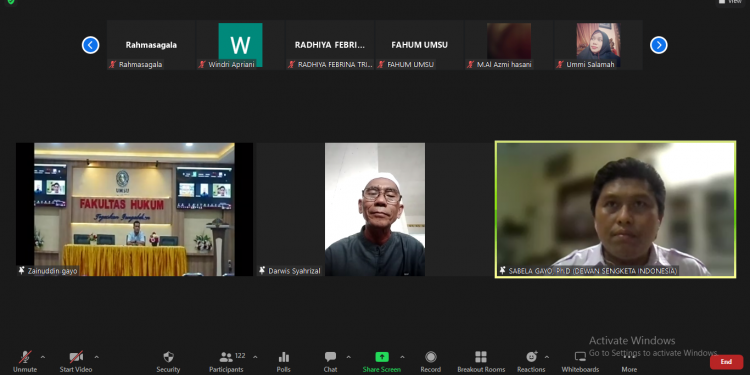The height and width of the screenshot is (375, 750).
Task: Click participants count 122
Action: [240, 356]
